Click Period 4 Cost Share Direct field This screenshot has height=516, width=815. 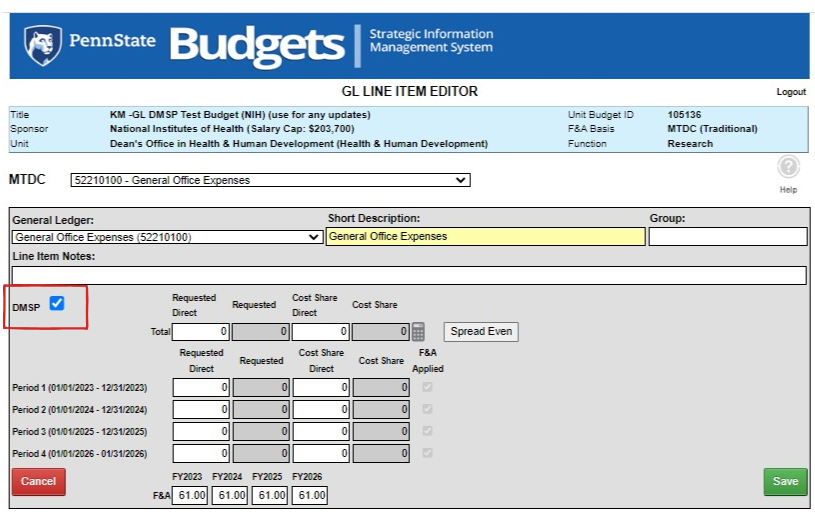coord(321,454)
